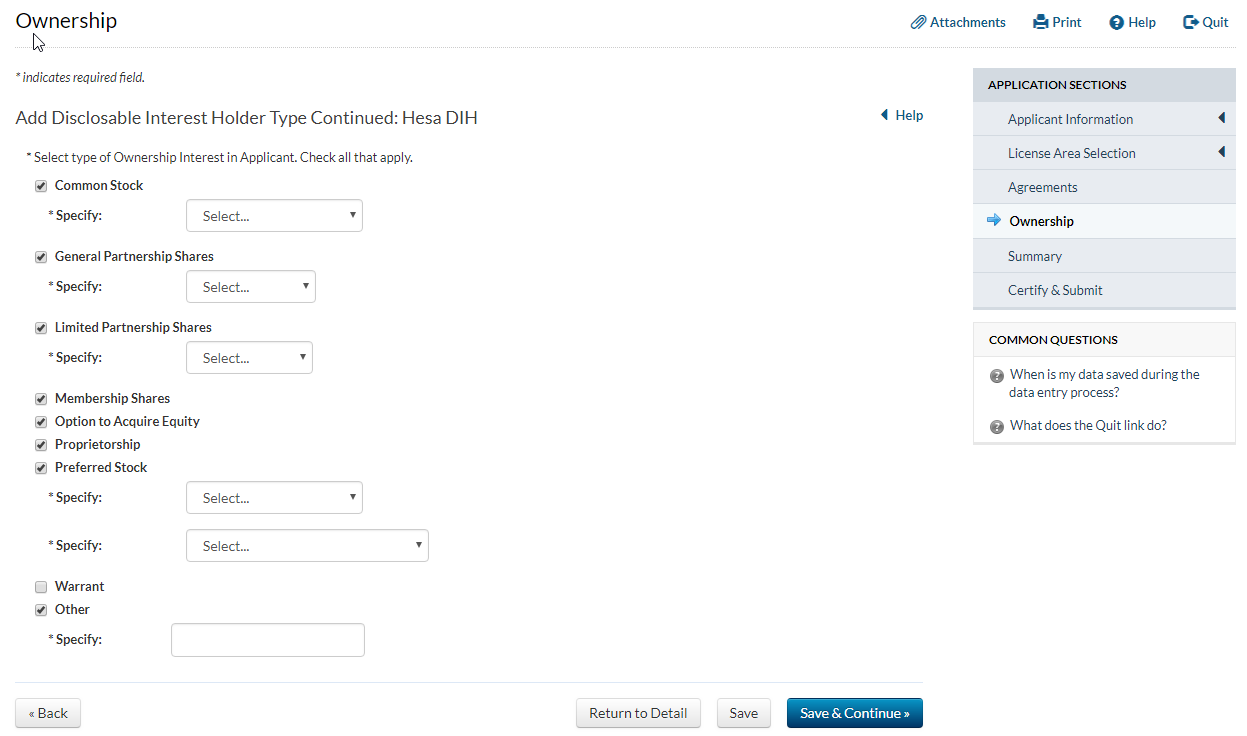Screen dimensions: 1247x736
Task: Click the Other Specify text field
Action: (268, 640)
